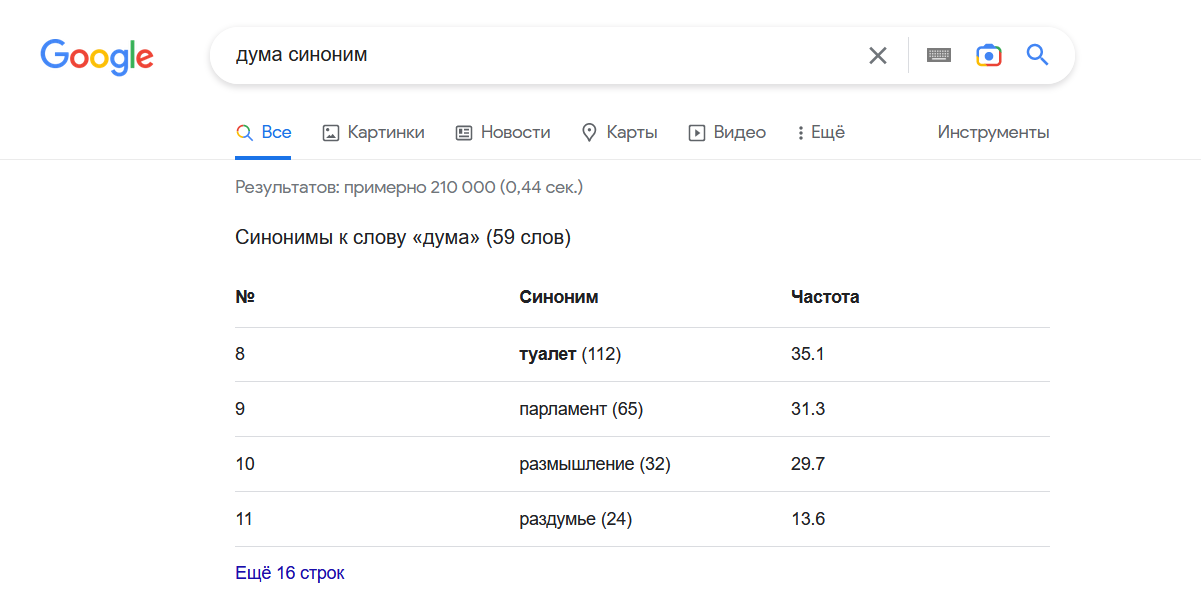Click the парламент synonym entry
Viewport: 1201px width, 607px height.
(563, 409)
